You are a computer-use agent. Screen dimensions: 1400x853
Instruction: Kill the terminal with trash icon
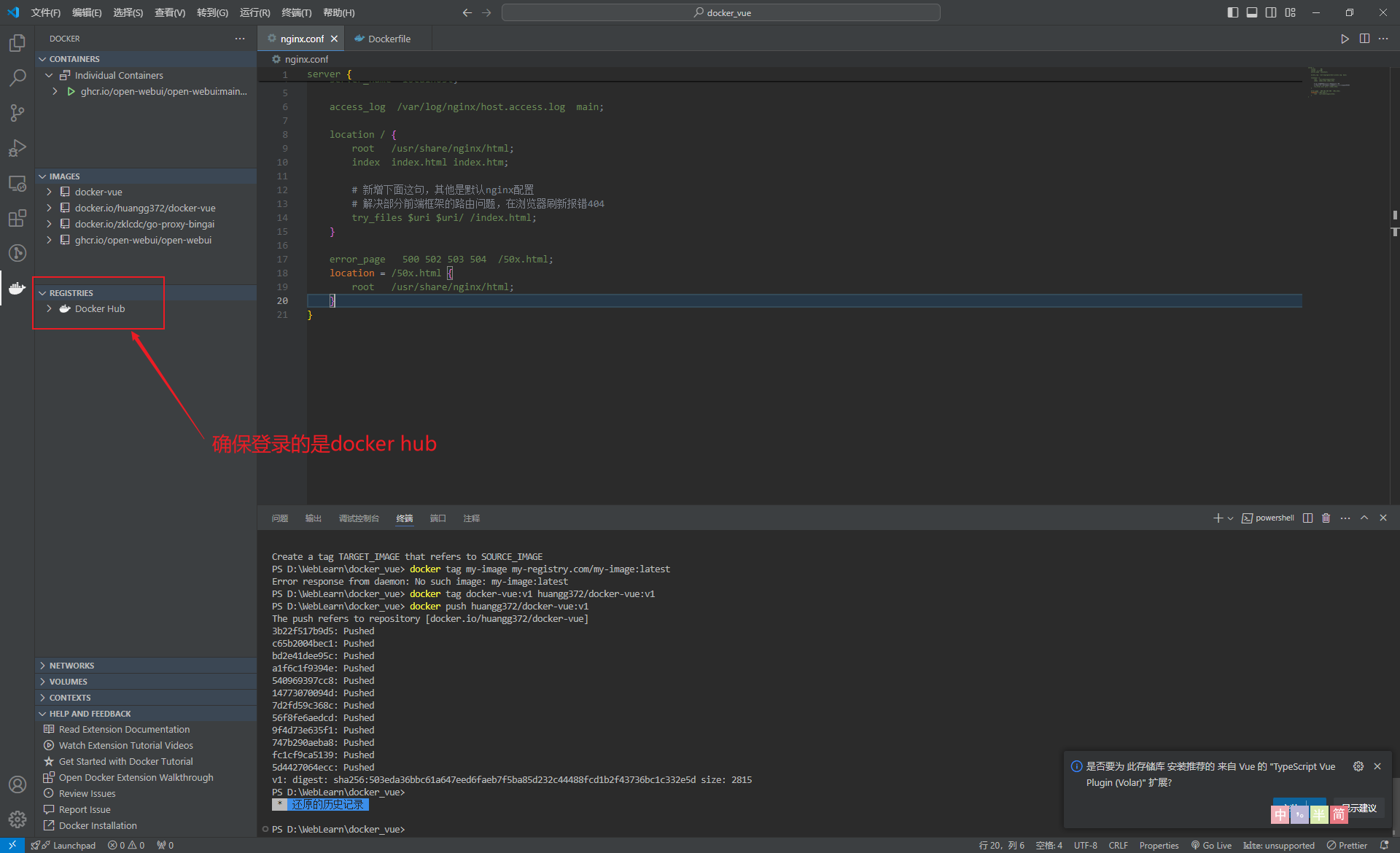(x=1326, y=518)
